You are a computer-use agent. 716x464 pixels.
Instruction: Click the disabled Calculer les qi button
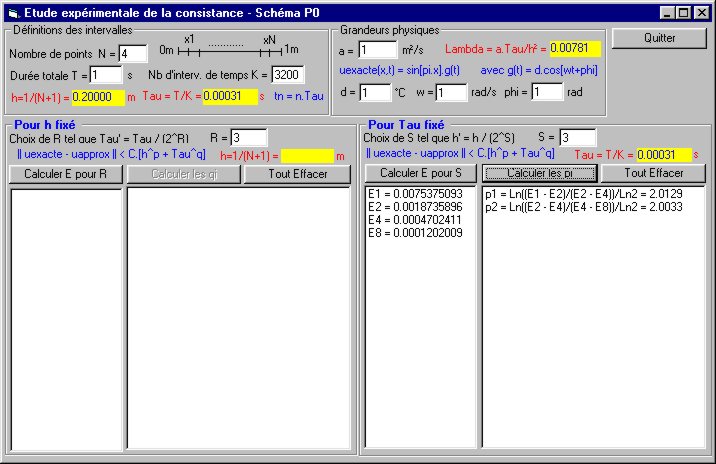pos(184,174)
